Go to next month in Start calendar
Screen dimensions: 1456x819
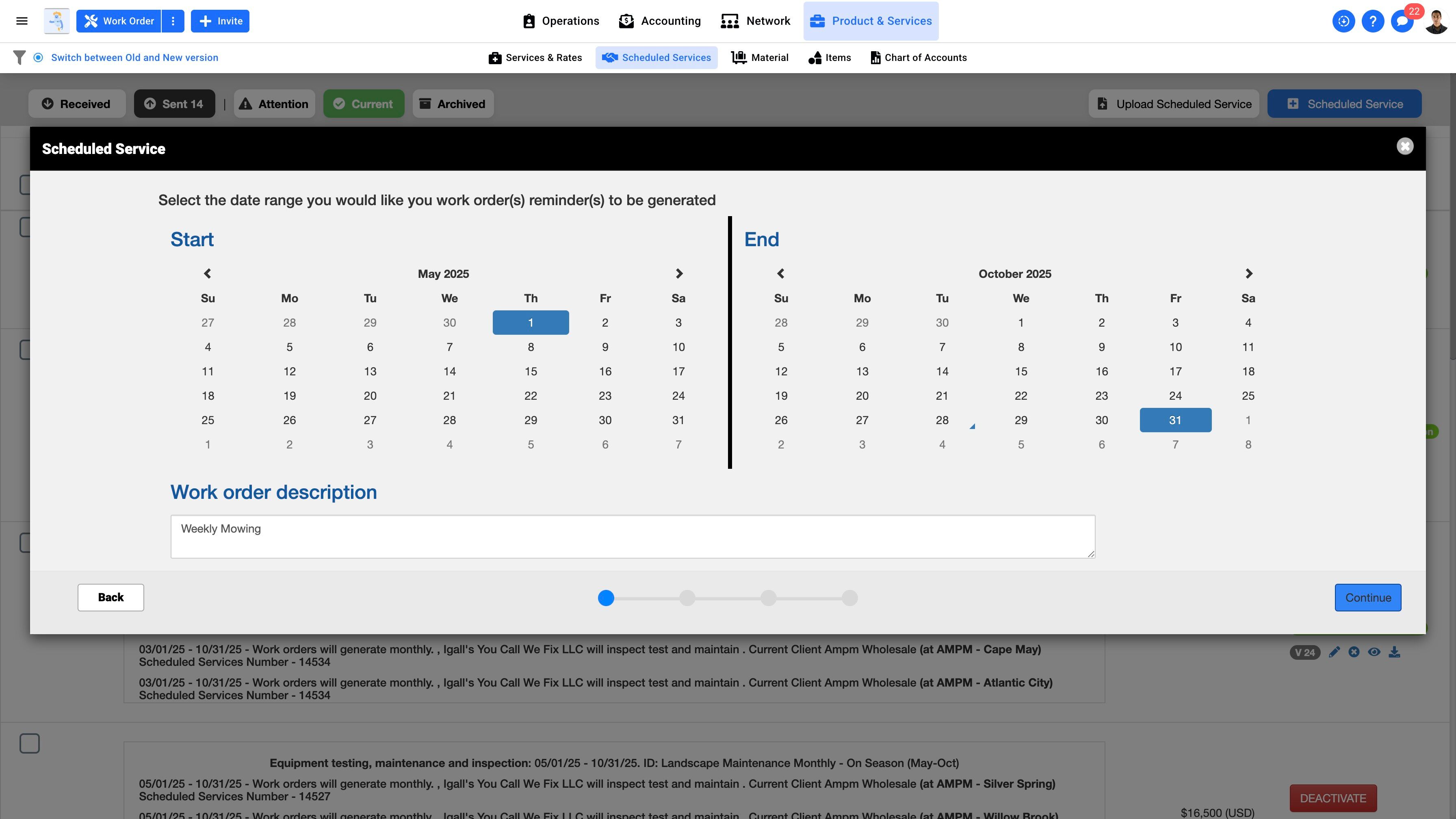679,273
